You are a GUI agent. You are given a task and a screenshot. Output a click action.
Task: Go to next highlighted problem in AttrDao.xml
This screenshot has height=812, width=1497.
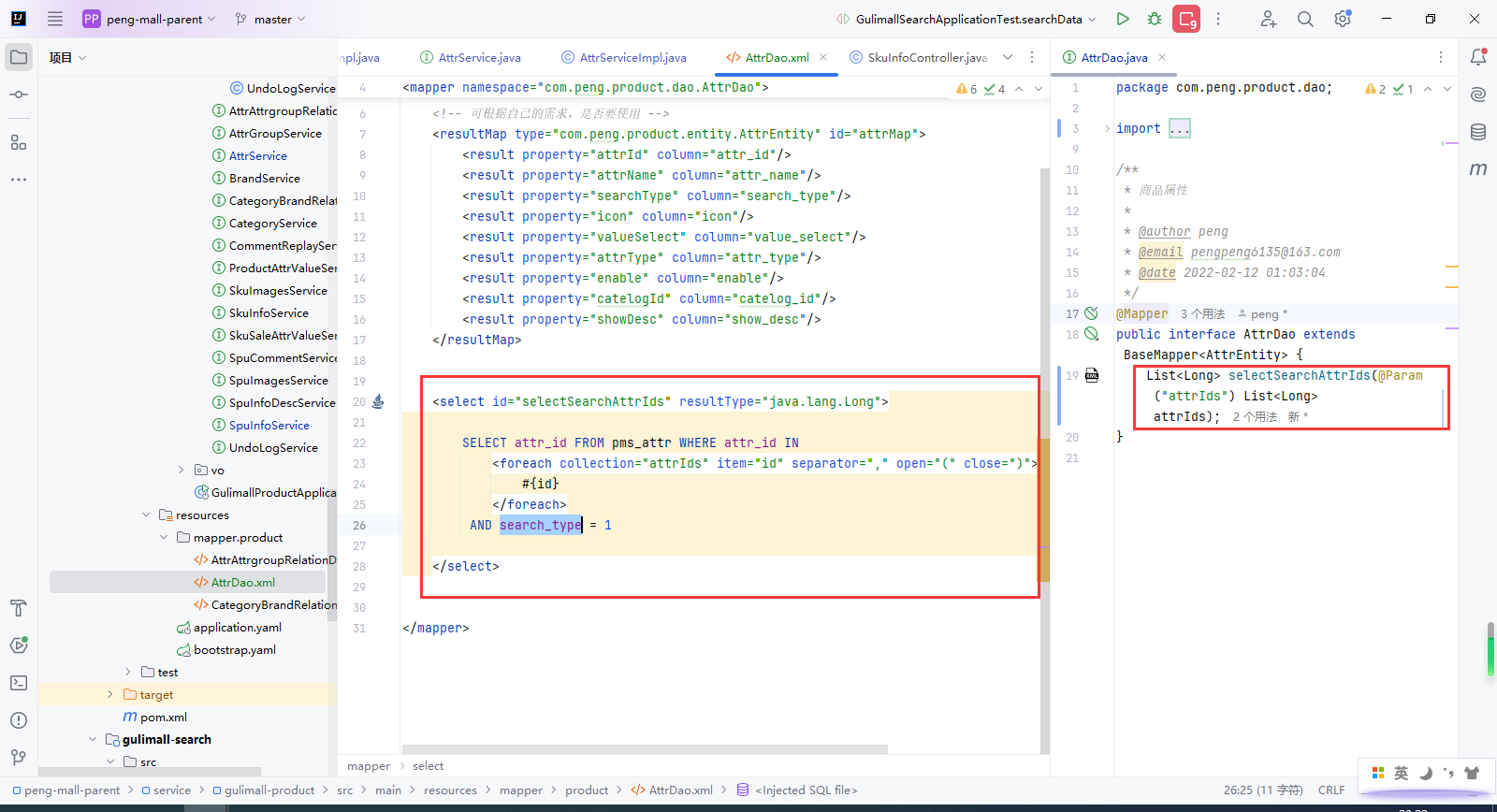tap(1039, 89)
